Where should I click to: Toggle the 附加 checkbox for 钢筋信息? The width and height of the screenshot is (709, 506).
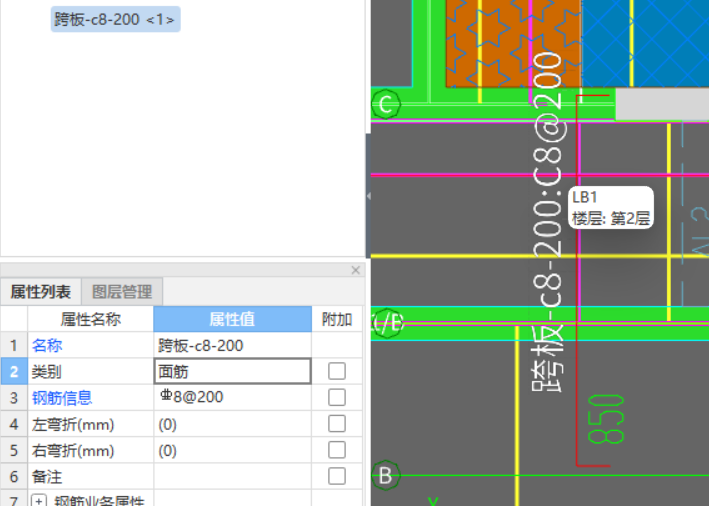[337, 397]
